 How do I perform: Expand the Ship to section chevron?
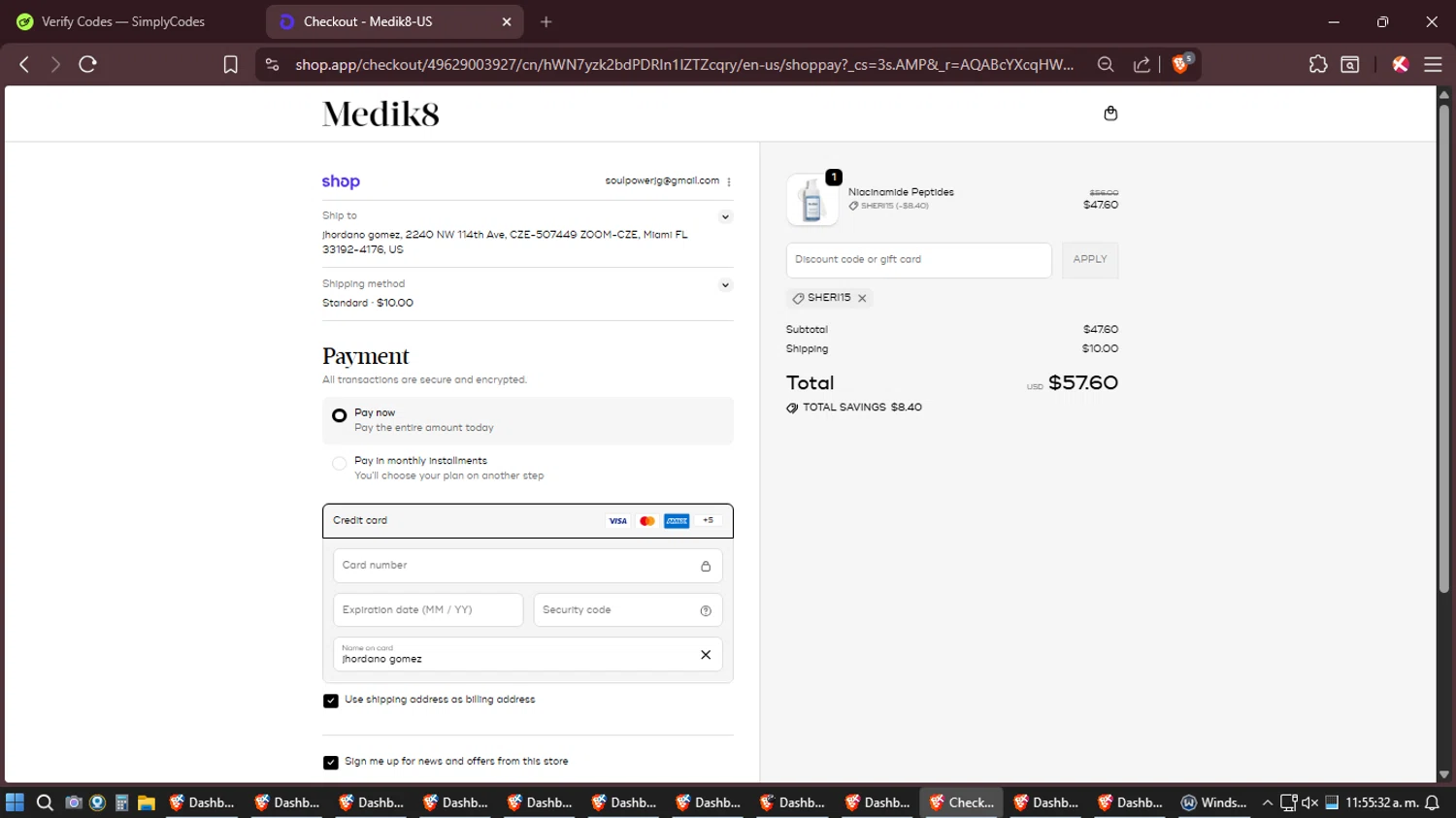pos(725,217)
